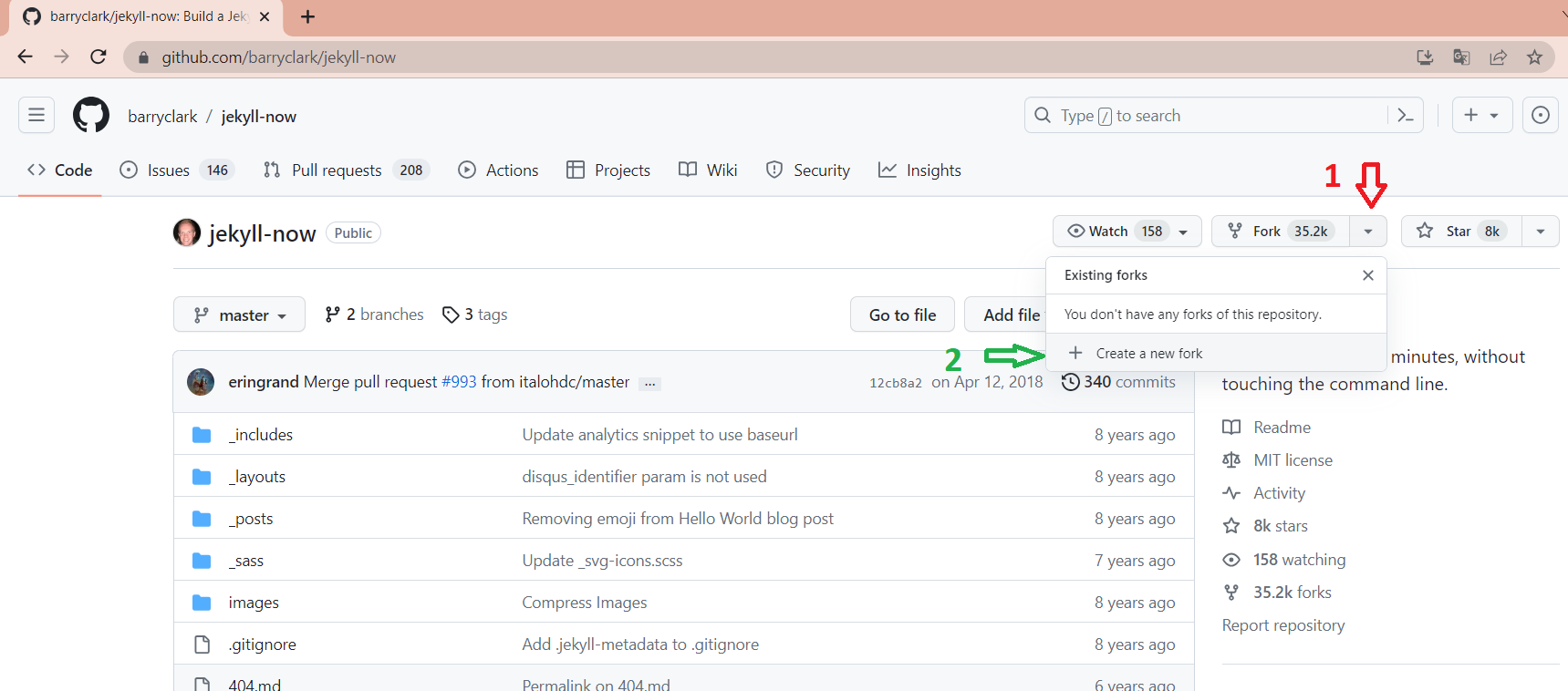
Task: Click the jekyll-now breadcrumb link
Action: [x=259, y=117]
